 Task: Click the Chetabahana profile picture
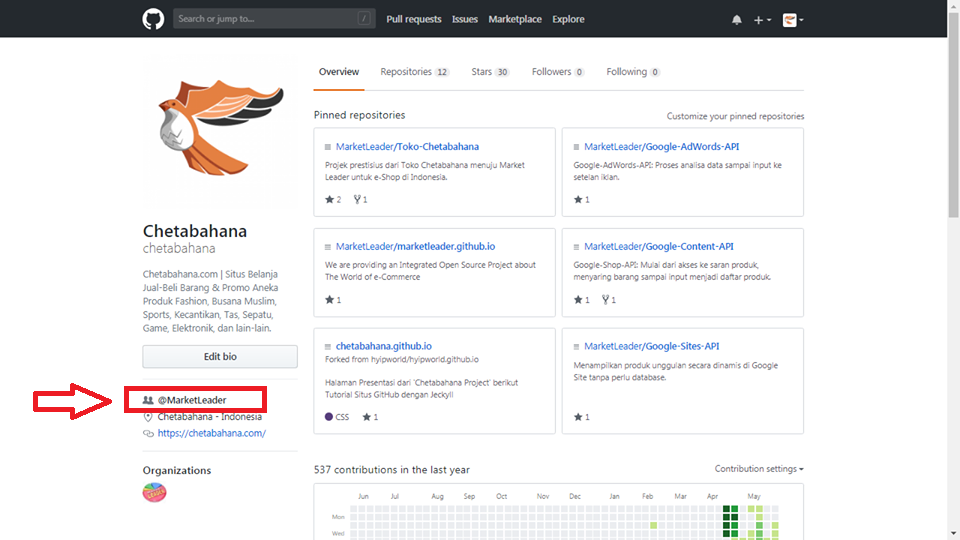point(220,130)
